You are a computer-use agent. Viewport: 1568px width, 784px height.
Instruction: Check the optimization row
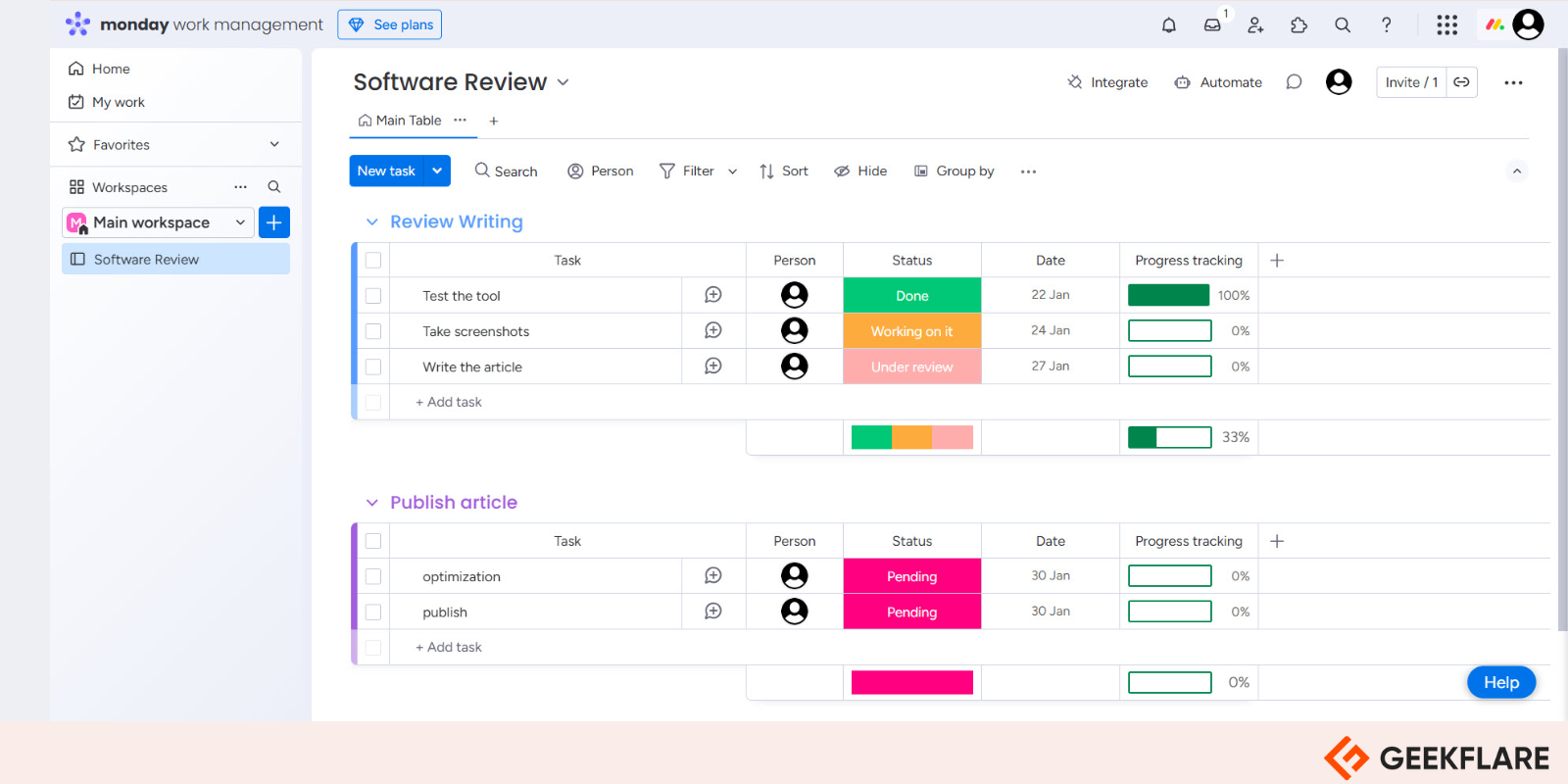click(373, 576)
